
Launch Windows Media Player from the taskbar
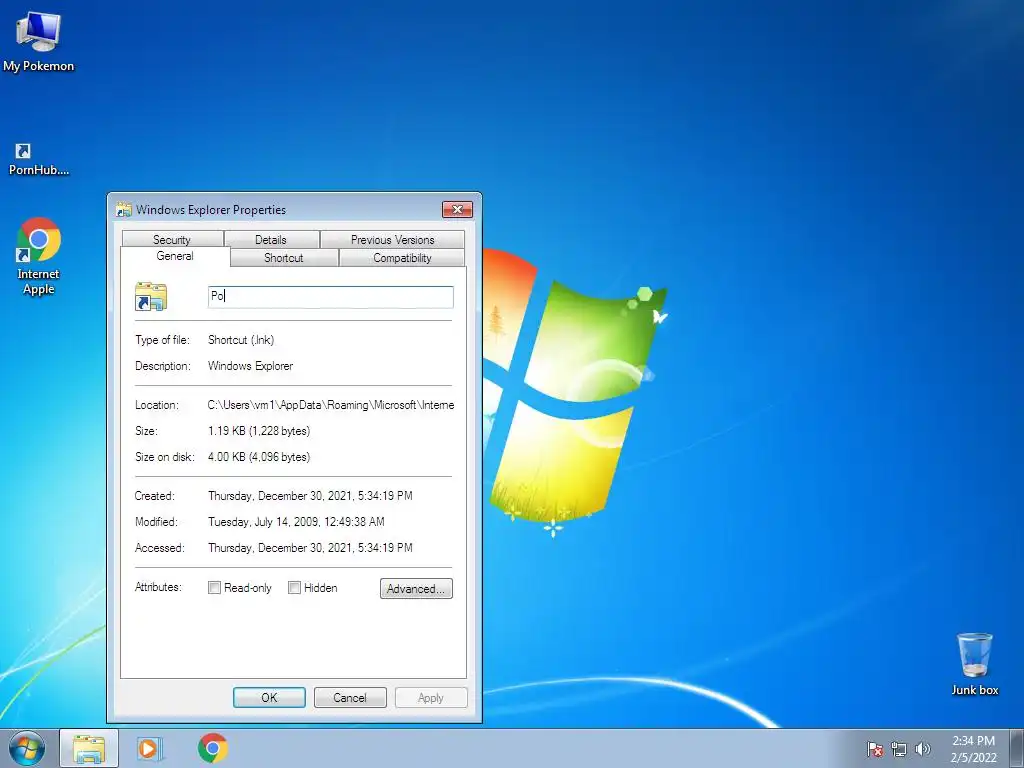[150, 748]
